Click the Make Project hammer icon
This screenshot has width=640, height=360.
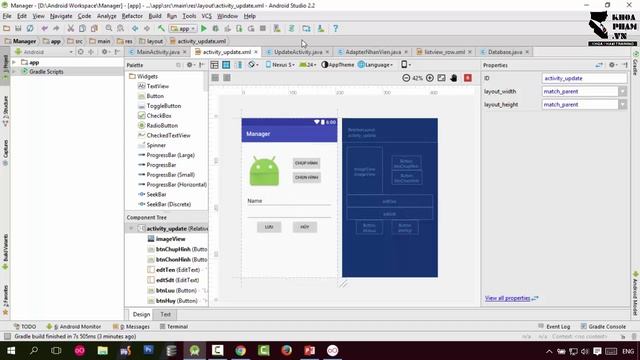coord(161,29)
